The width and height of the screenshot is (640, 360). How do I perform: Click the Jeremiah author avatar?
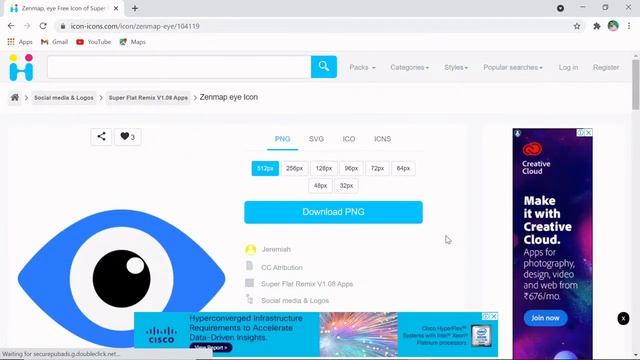pyautogui.click(x=251, y=249)
